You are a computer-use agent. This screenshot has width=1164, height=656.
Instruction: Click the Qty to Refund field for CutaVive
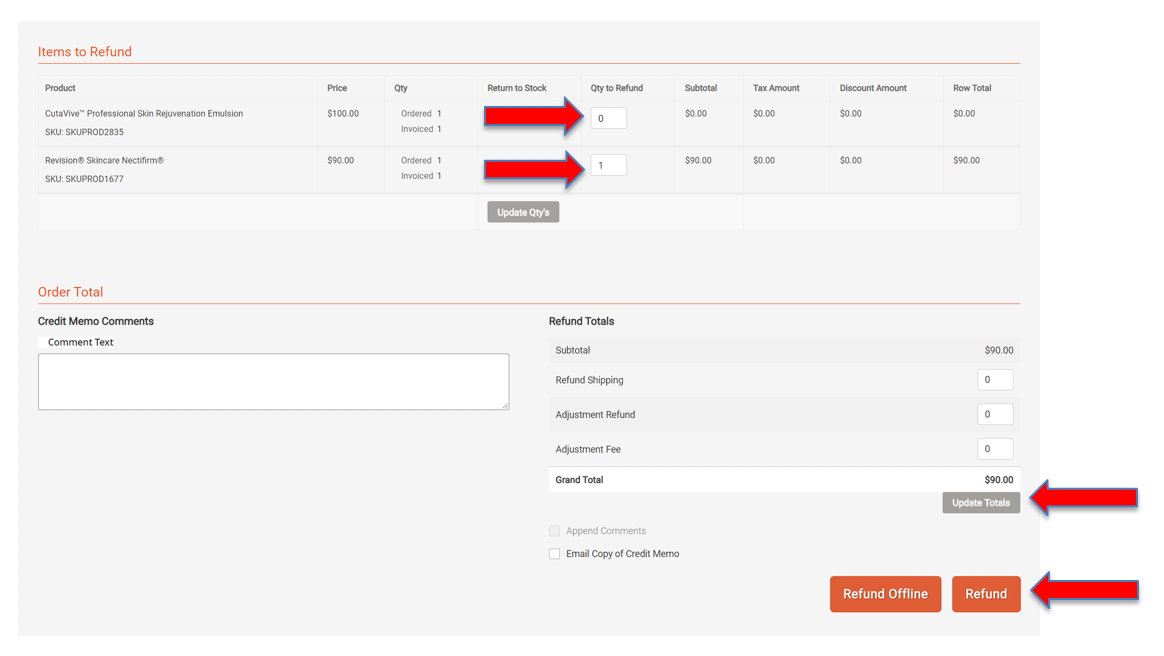tap(608, 117)
